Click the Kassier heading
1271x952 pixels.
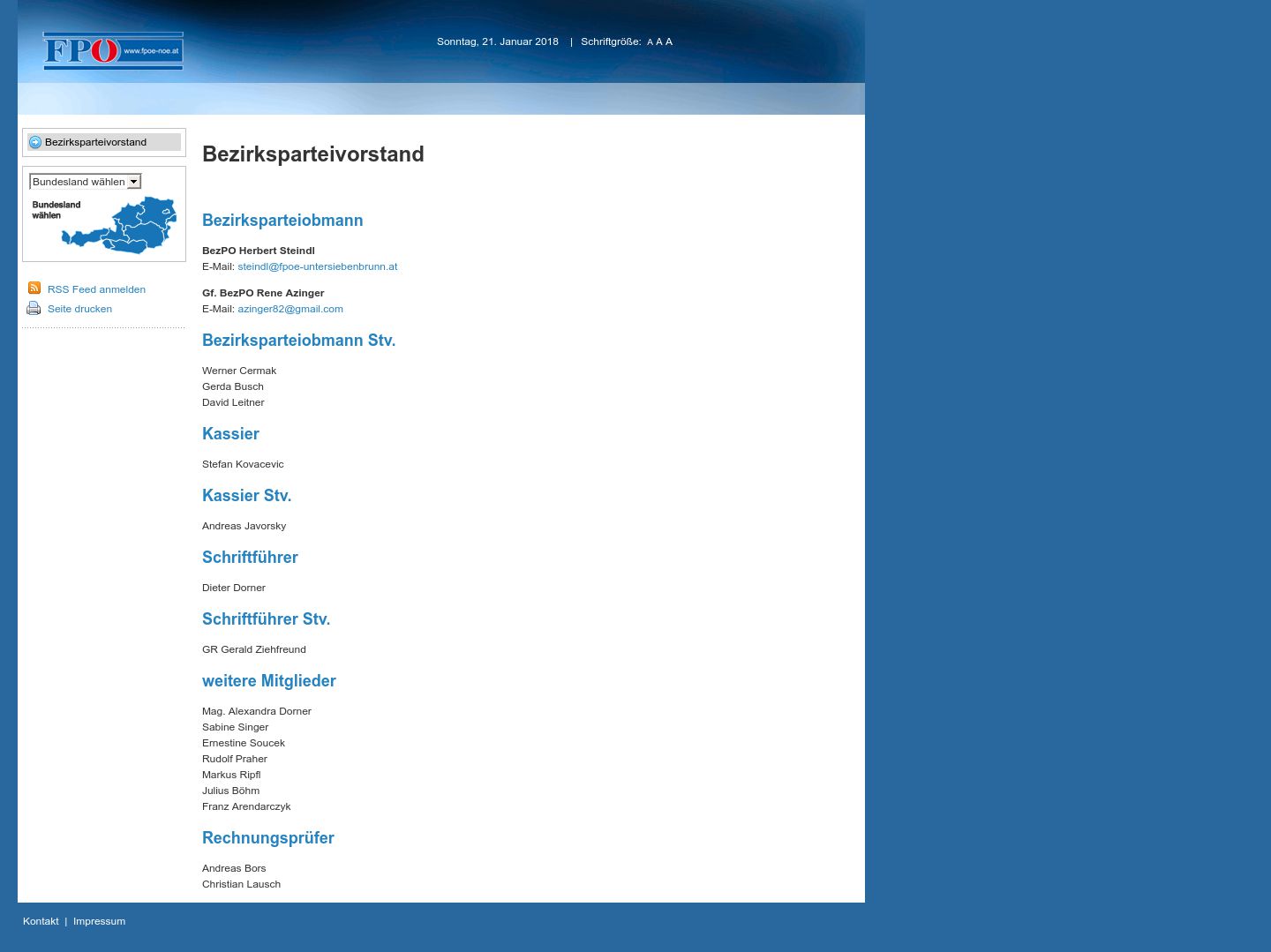(230, 434)
